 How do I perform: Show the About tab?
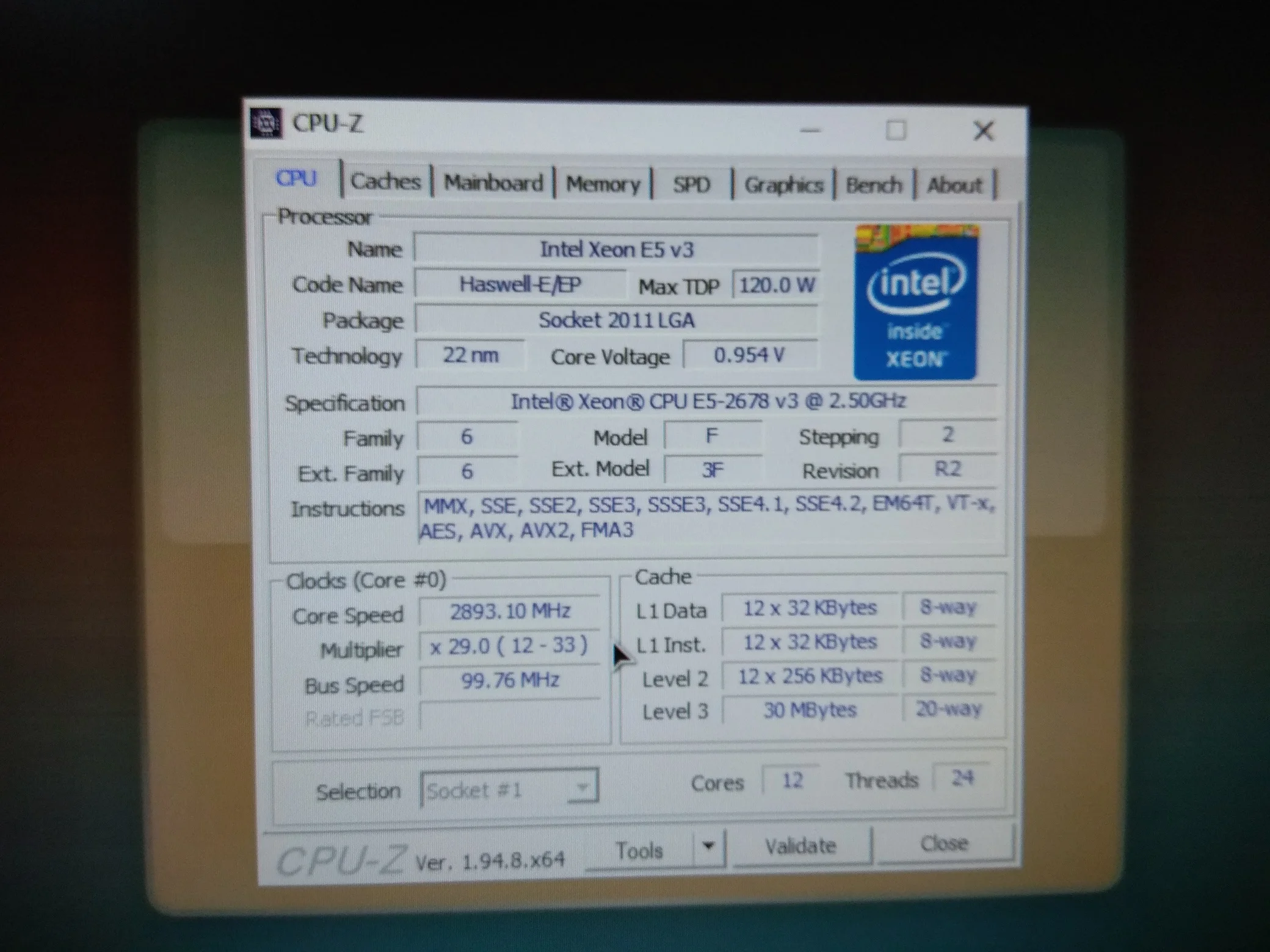pyautogui.click(x=954, y=185)
